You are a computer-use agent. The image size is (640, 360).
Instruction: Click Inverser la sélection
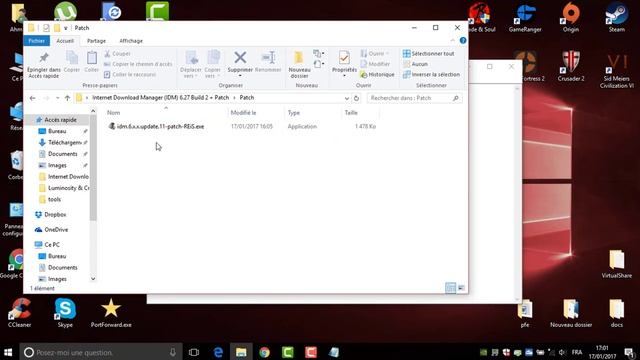[431, 75]
